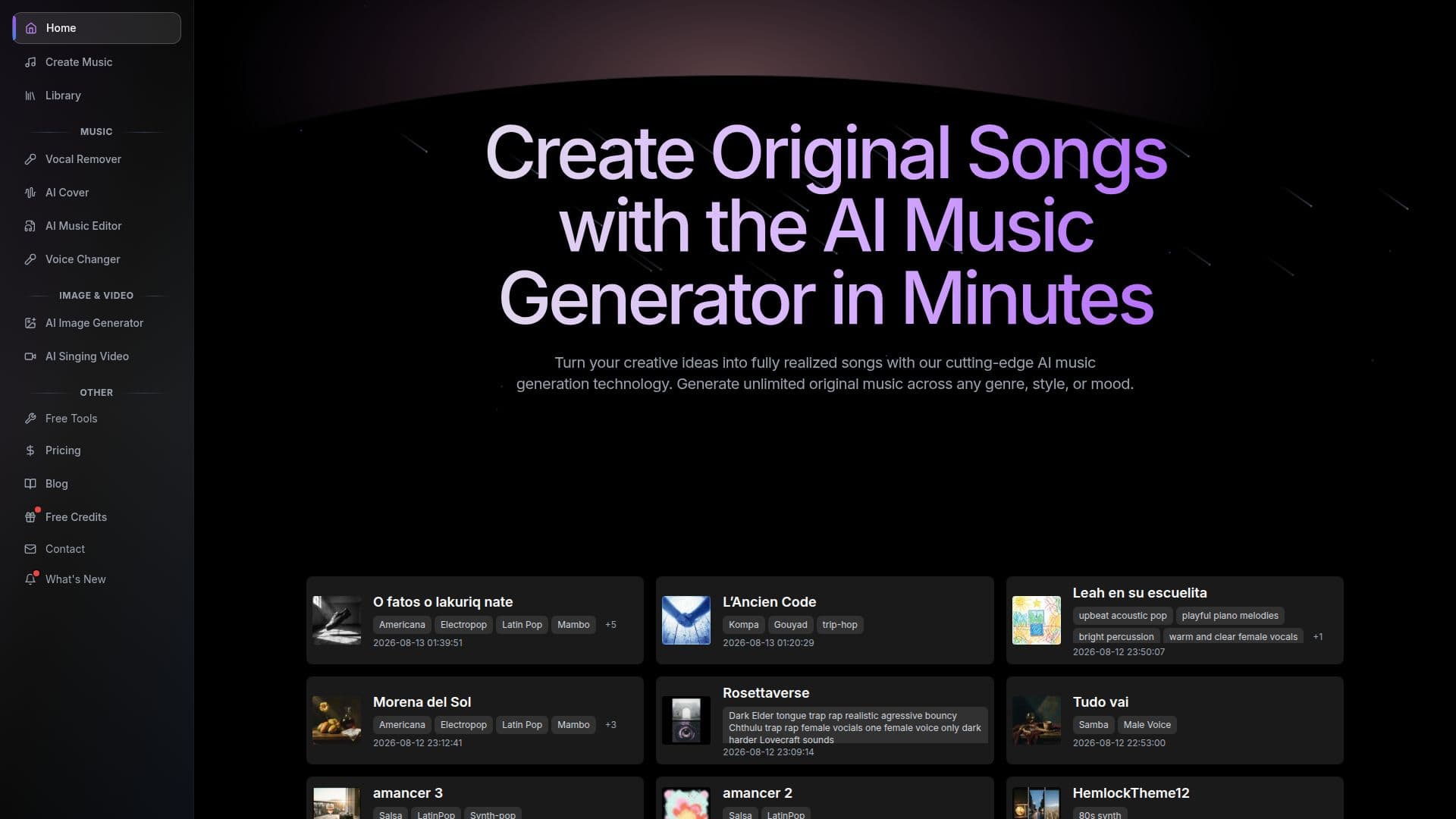Click the Free Credits gift icon
Image resolution: width=1456 pixels, height=819 pixels.
click(30, 517)
